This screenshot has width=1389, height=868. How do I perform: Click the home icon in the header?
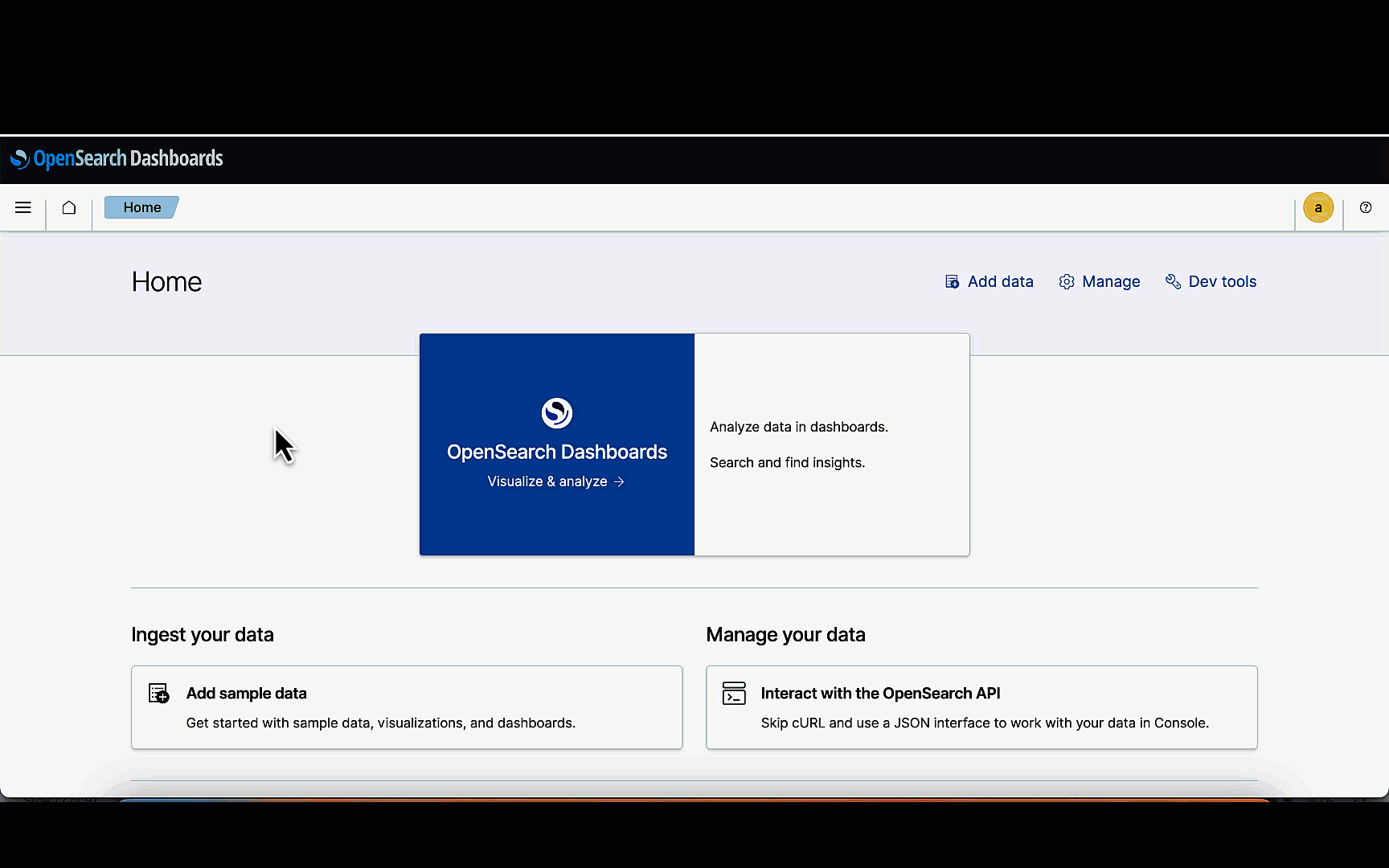[x=69, y=207]
